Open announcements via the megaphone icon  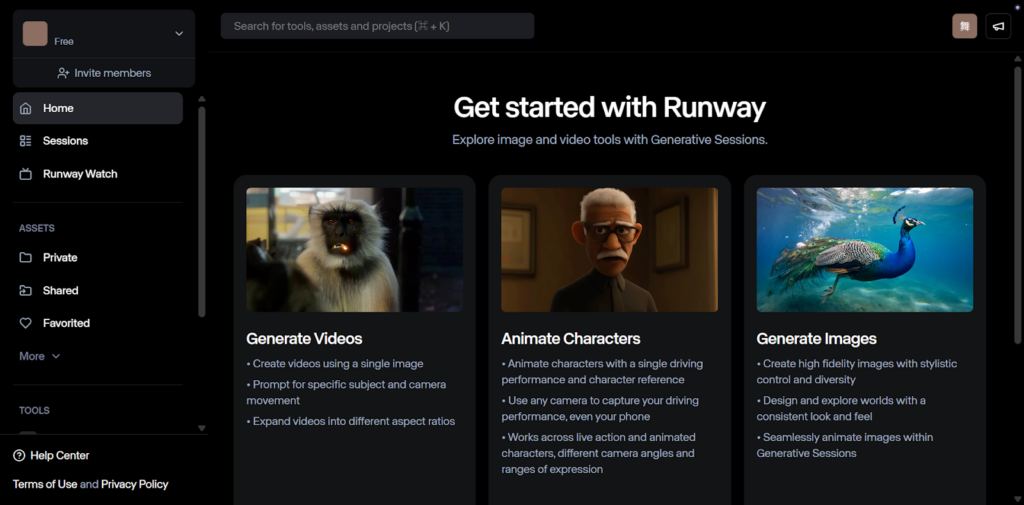(x=998, y=26)
